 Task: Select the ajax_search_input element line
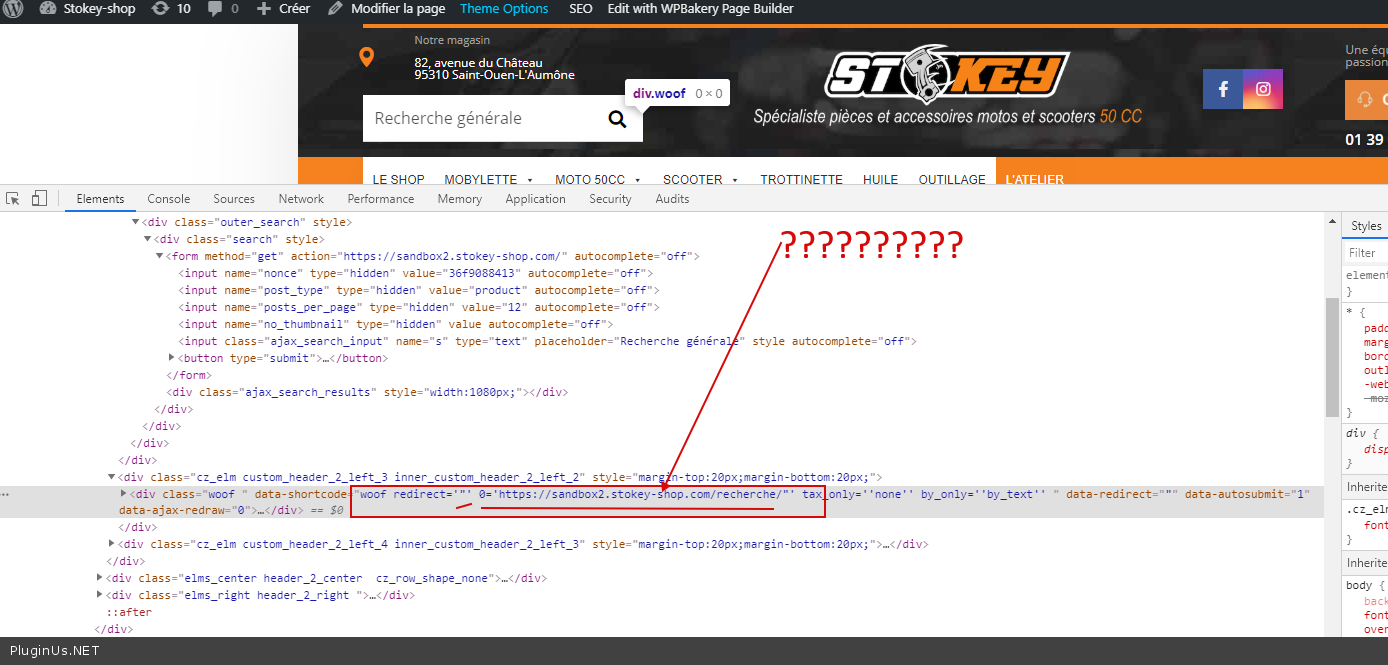[548, 341]
